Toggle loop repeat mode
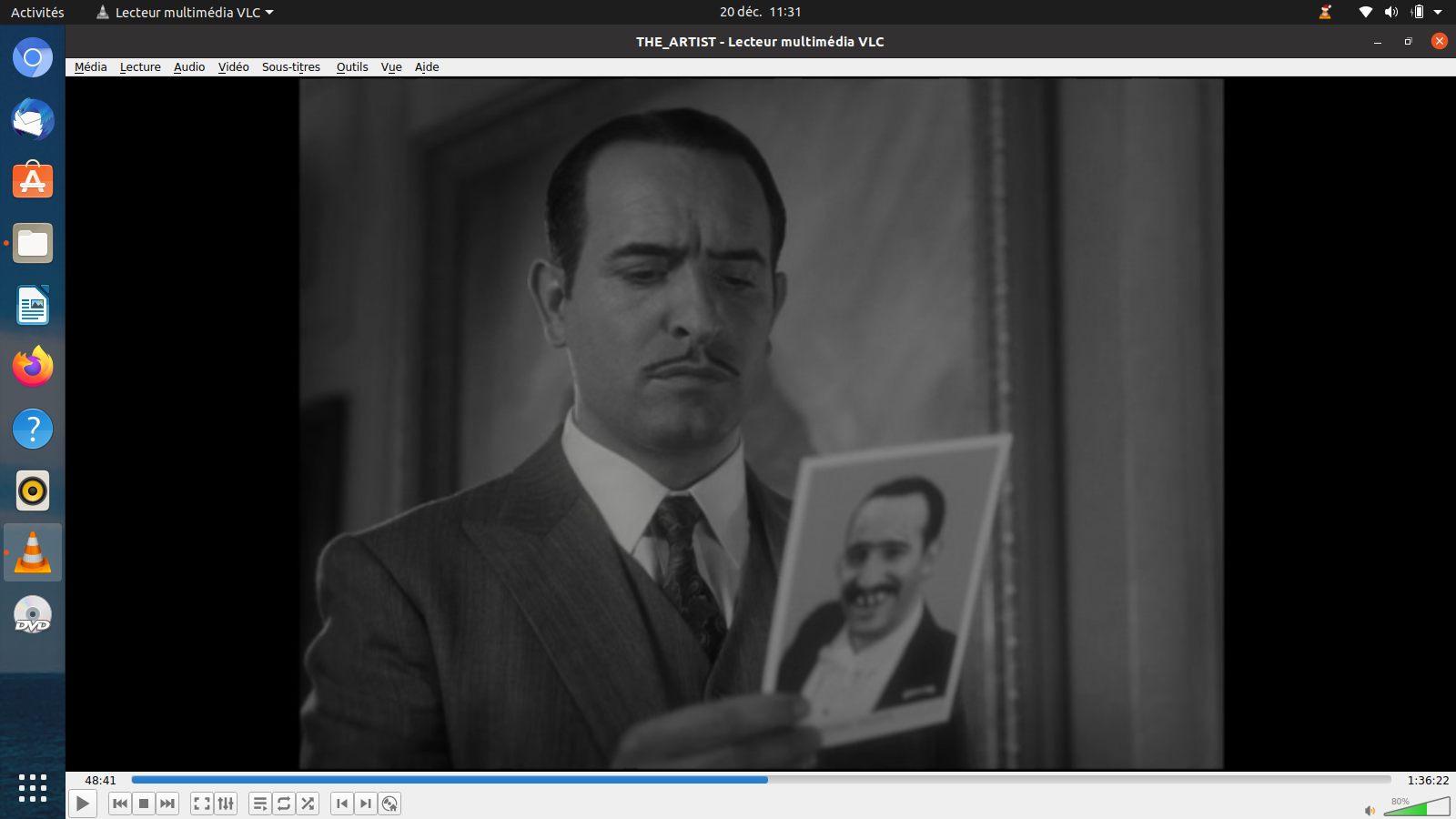 [x=284, y=804]
